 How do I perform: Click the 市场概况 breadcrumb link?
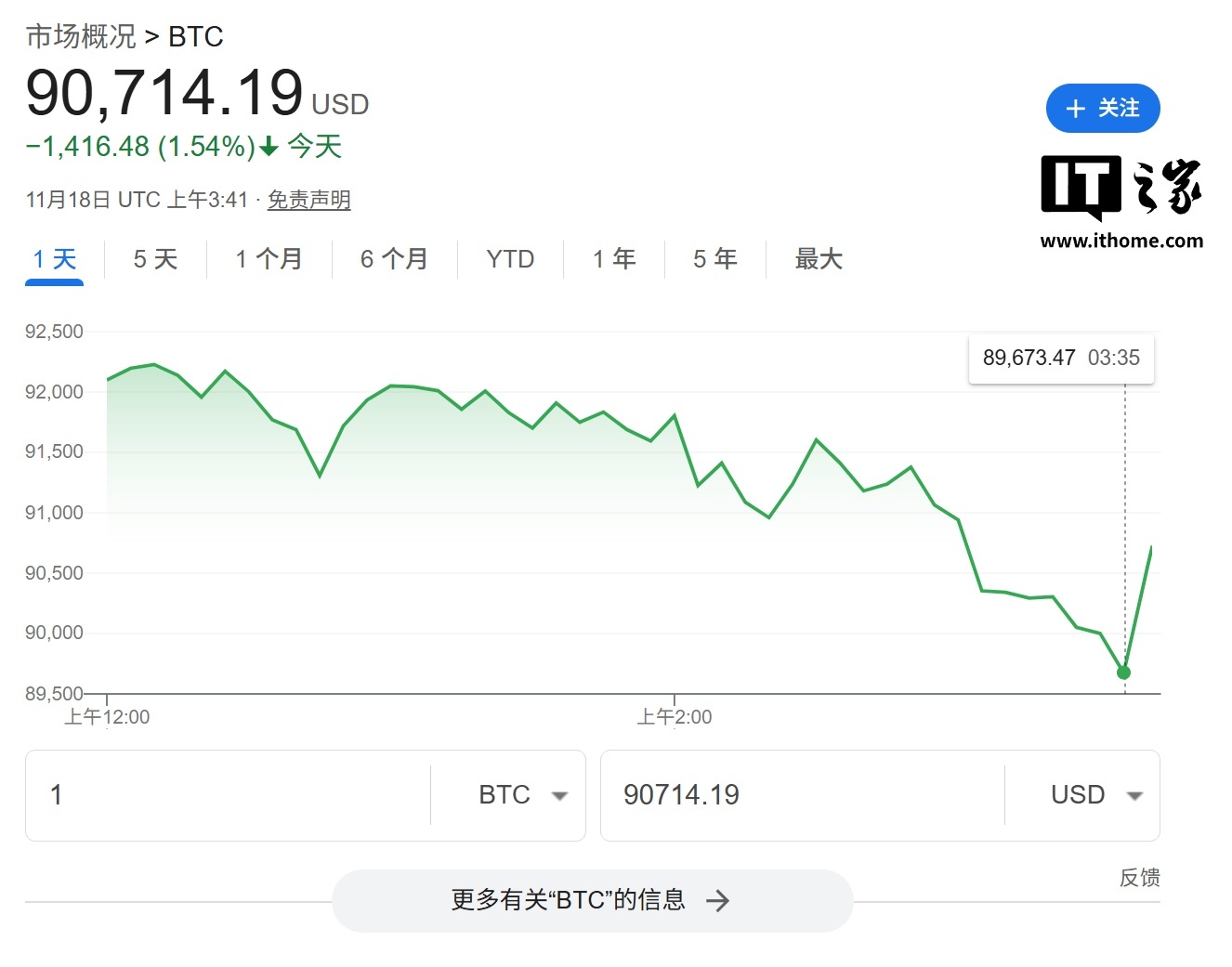80,36
